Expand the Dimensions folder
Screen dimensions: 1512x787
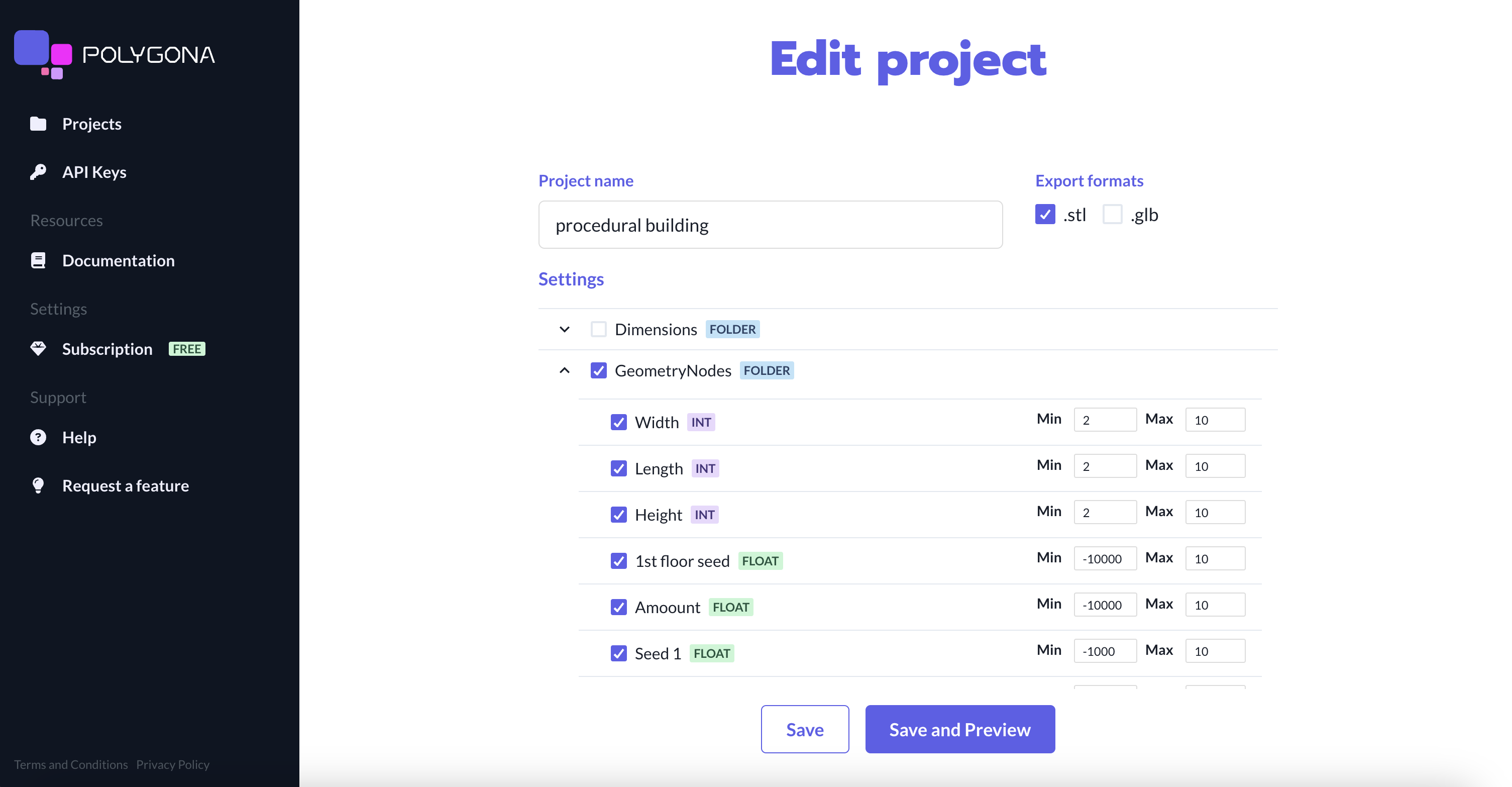(564, 329)
